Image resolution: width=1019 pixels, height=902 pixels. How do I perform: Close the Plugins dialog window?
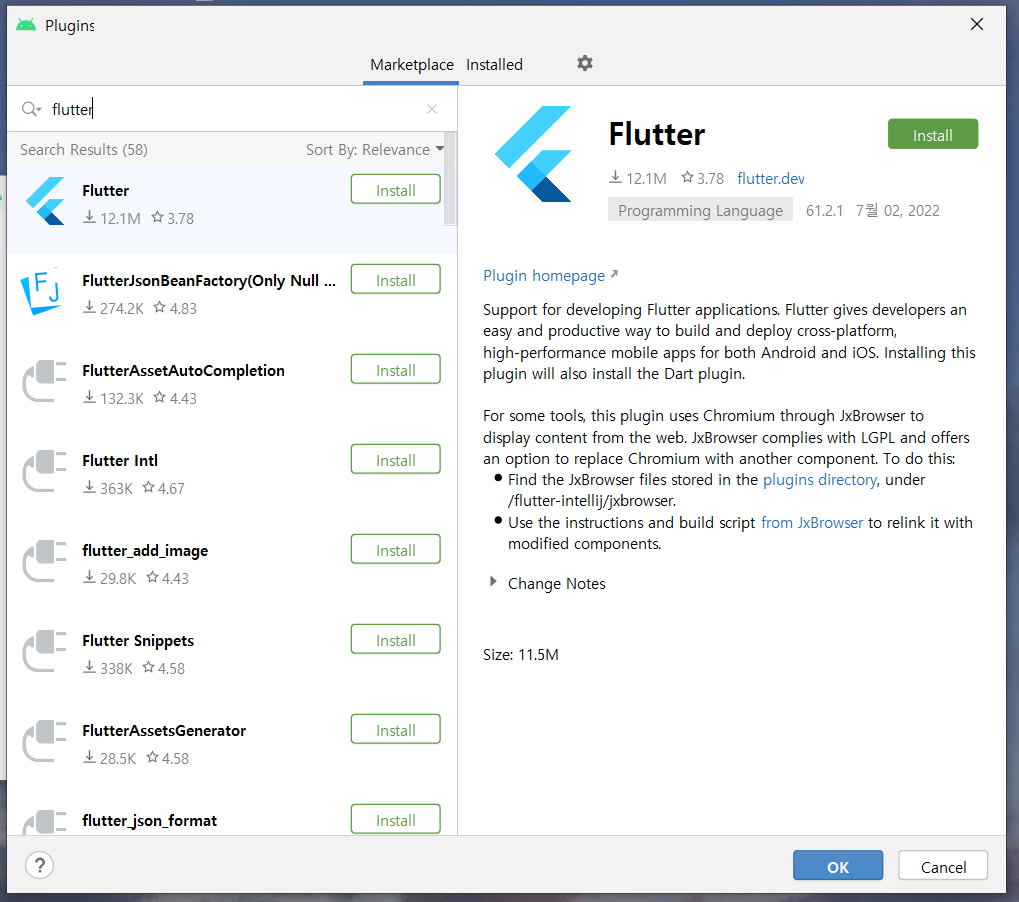[x=976, y=25]
